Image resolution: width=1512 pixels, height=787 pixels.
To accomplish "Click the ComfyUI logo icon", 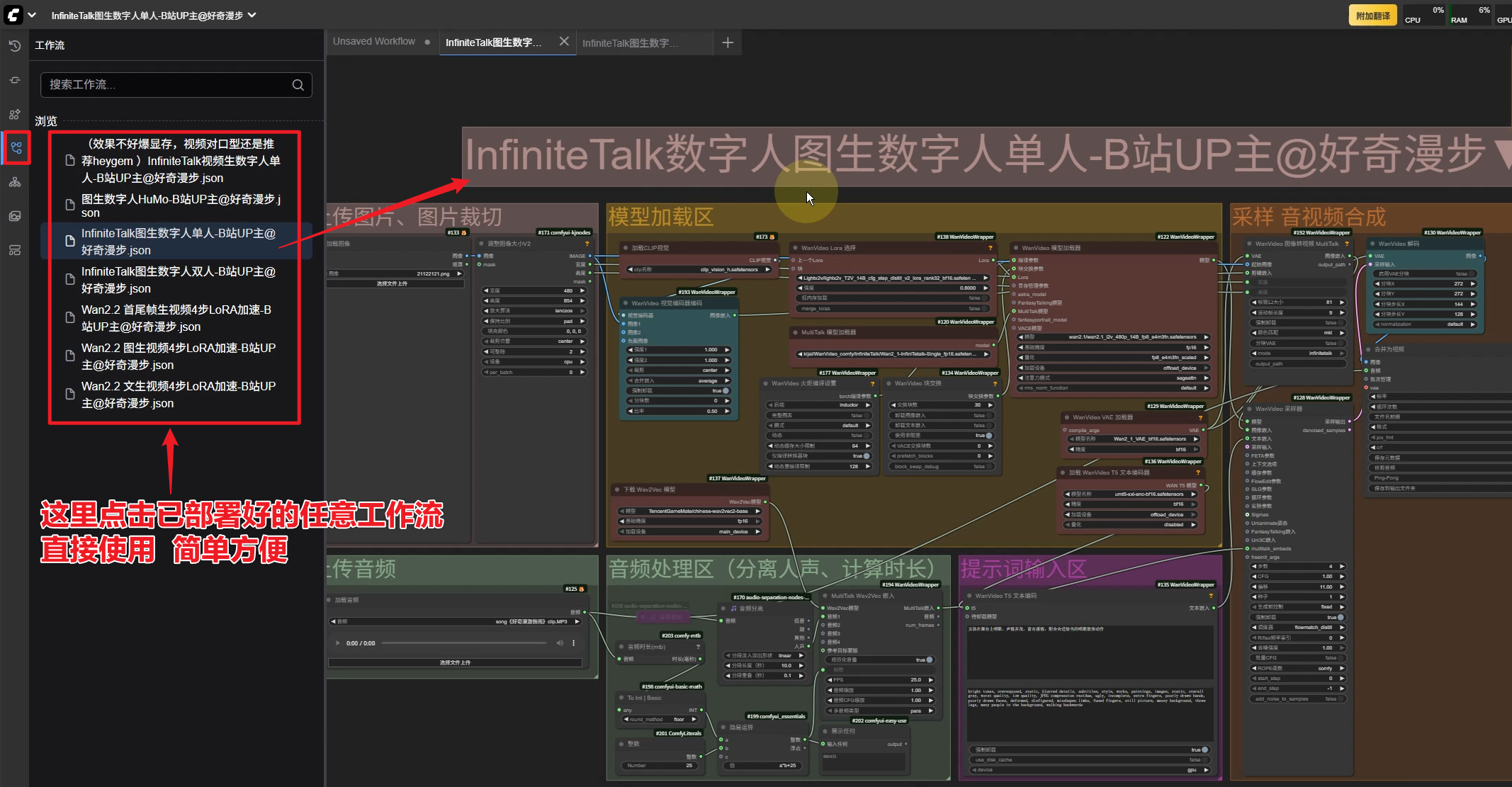I will click(13, 15).
